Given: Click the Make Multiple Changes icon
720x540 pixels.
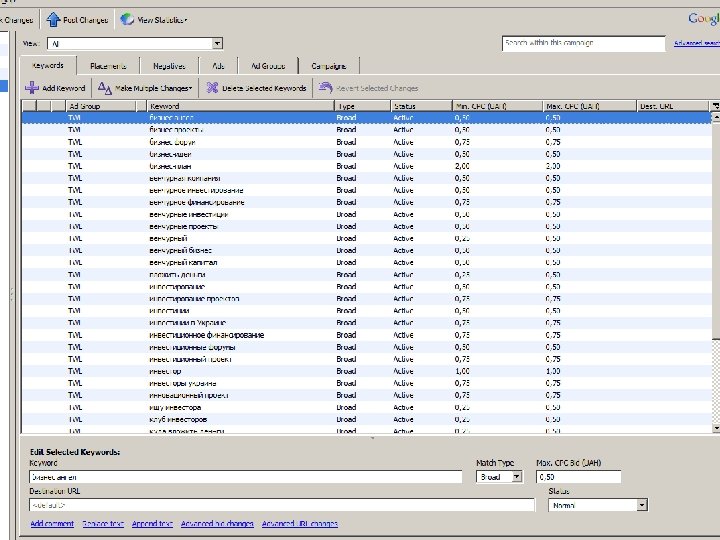Looking at the screenshot, I should coord(104,88).
